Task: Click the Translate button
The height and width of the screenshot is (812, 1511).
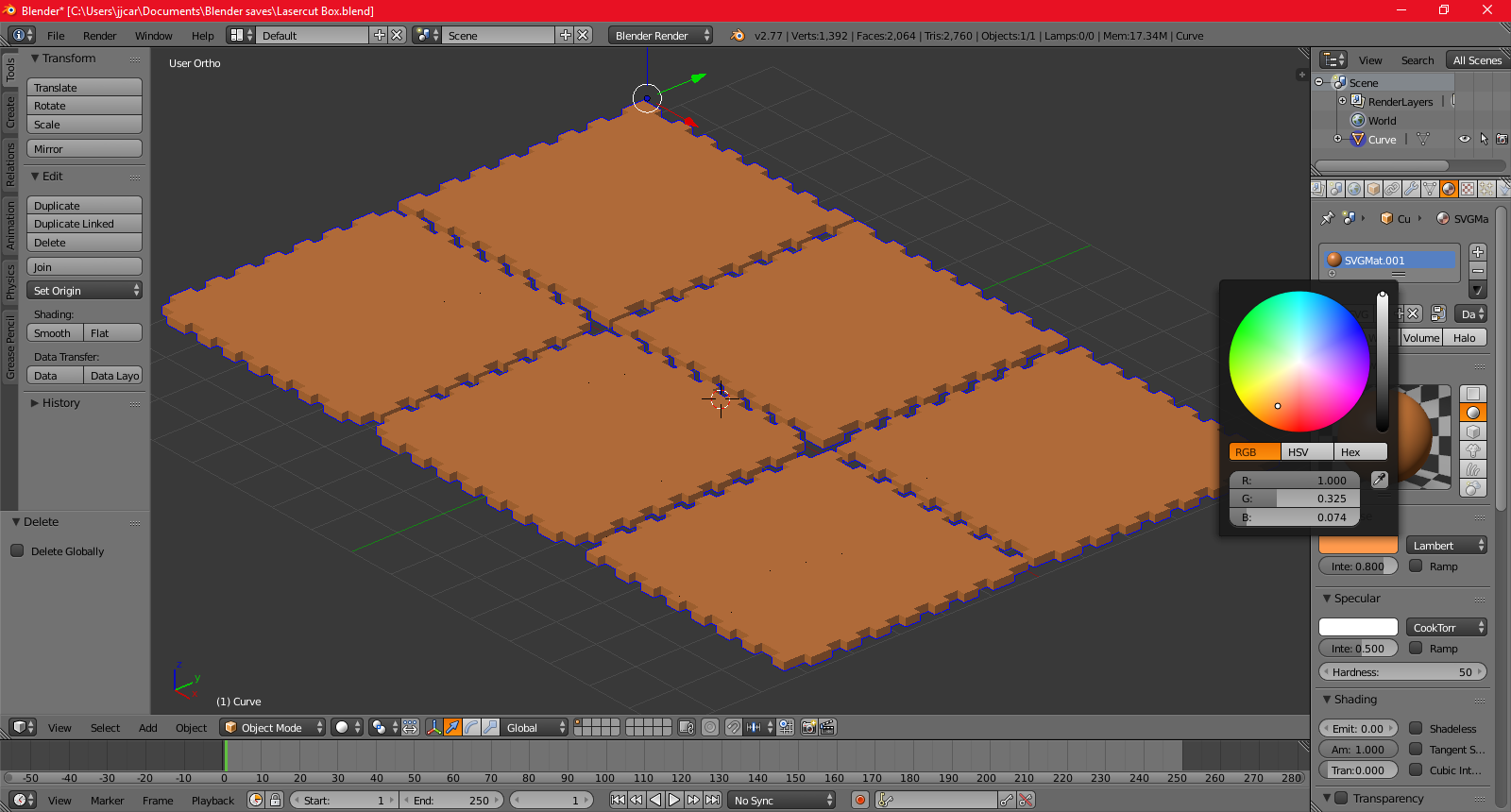Action: coord(84,87)
